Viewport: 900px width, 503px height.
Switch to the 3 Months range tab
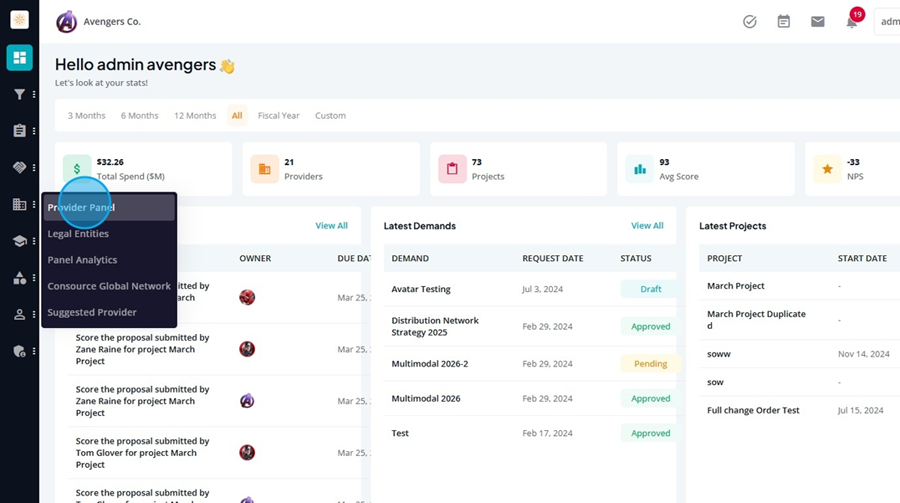(87, 115)
